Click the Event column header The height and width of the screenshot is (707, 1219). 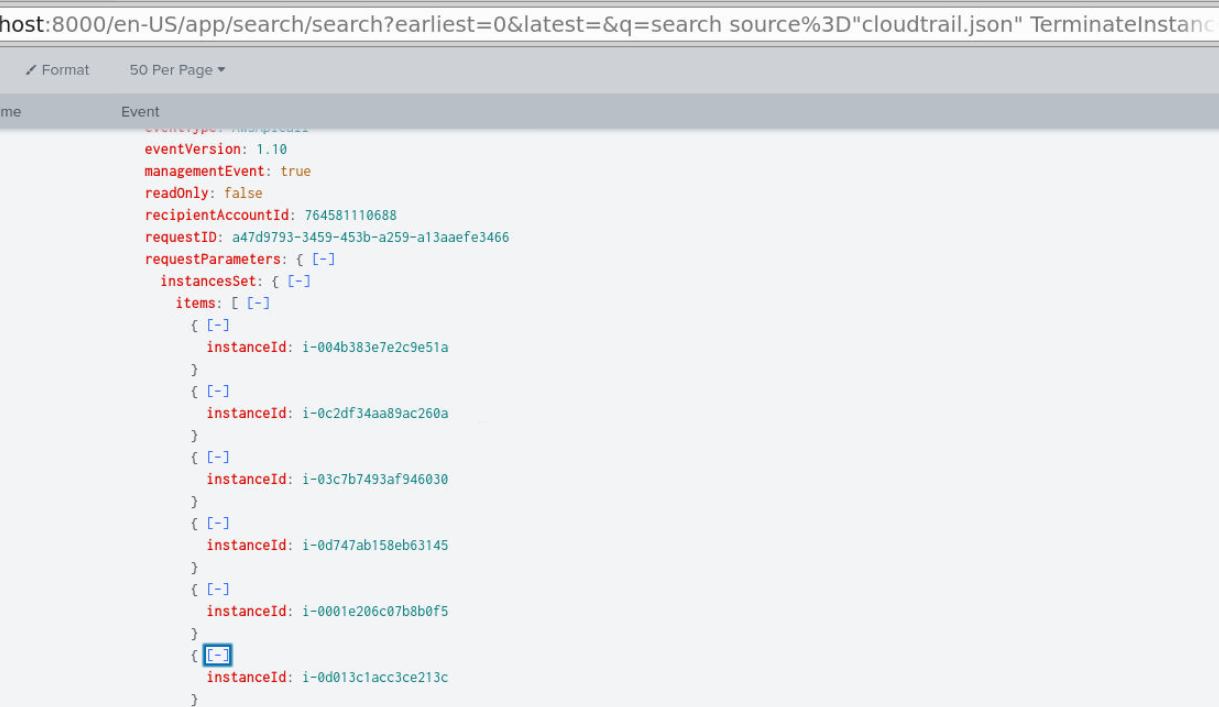click(x=140, y=112)
